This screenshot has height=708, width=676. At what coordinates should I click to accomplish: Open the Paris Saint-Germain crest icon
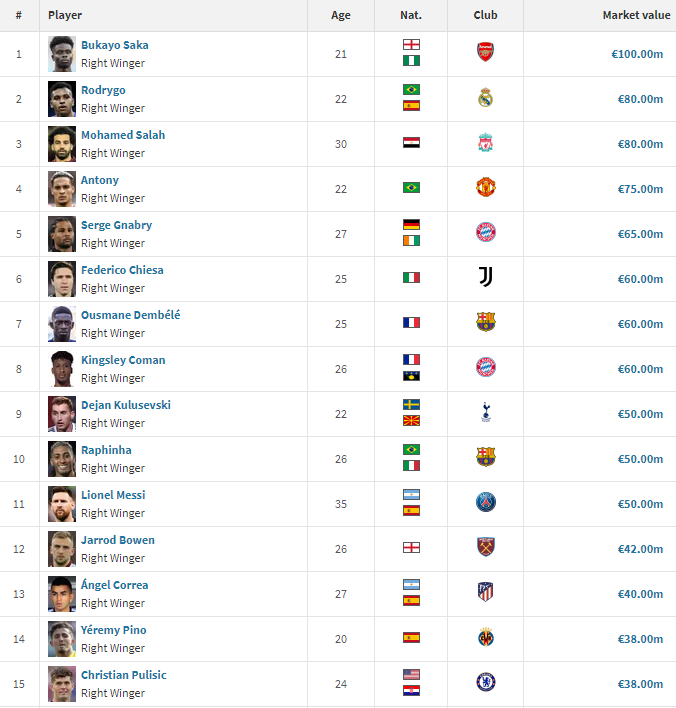tap(485, 502)
